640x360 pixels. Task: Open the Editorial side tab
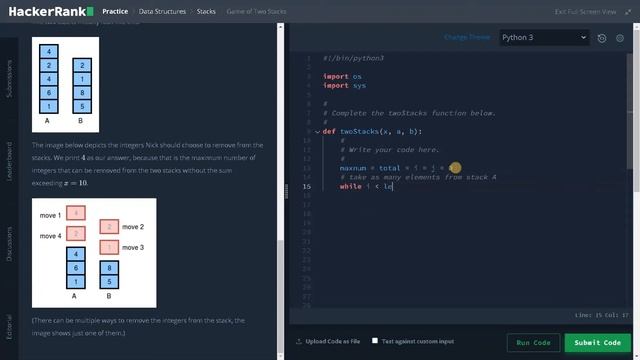click(x=9, y=327)
